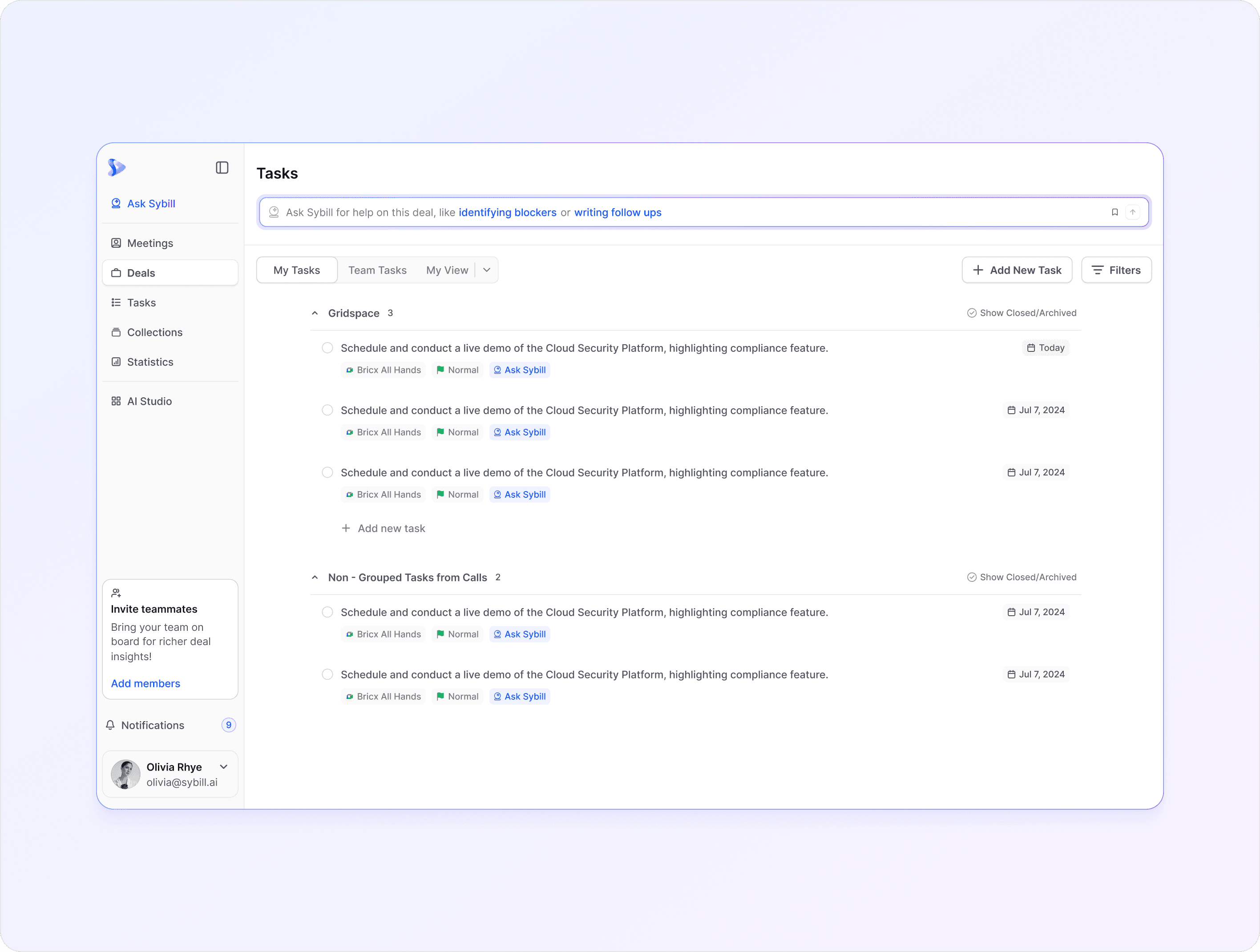Open AI Studio from the sidebar
1260x952 pixels.
149,401
